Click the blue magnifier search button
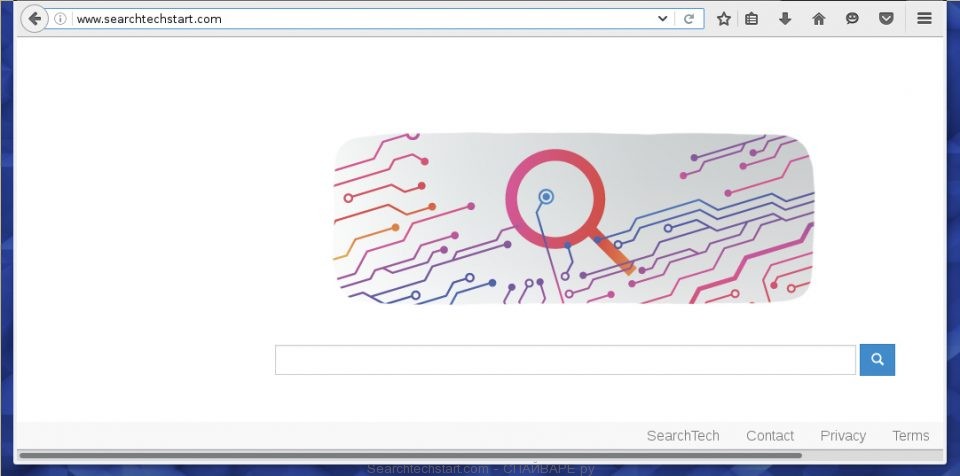Viewport: 960px width, 476px height. [x=877, y=360]
